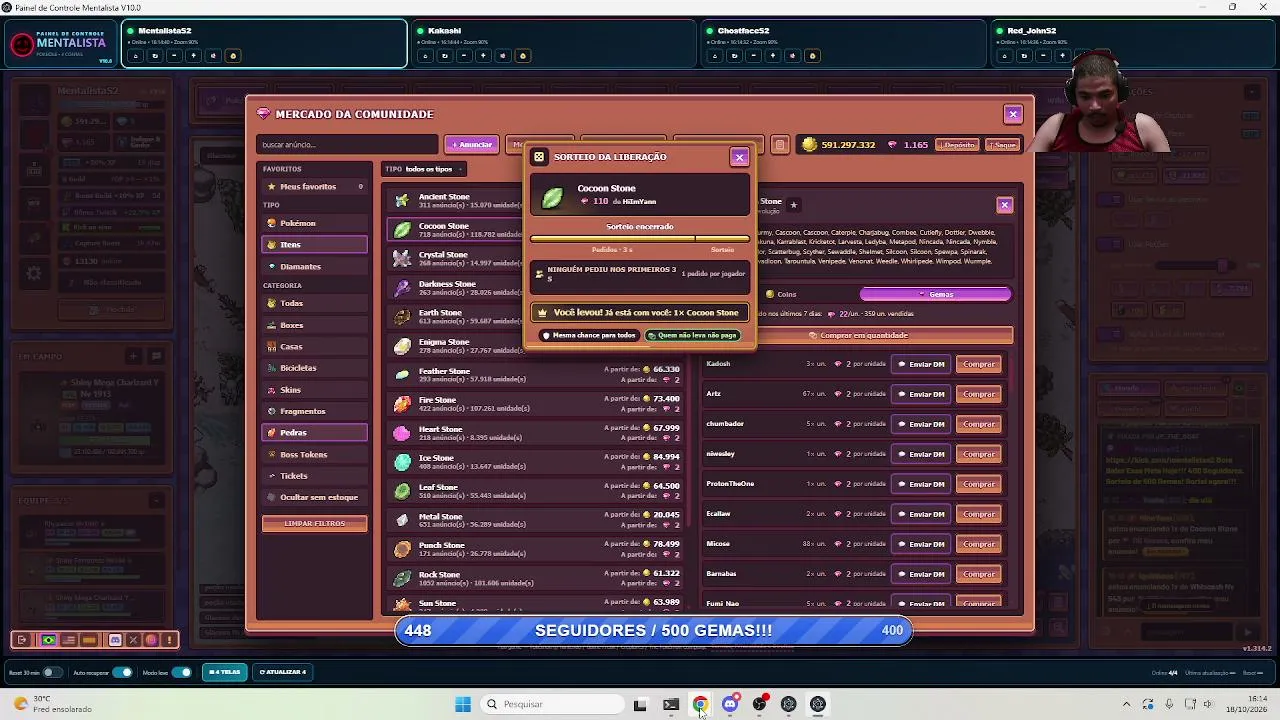
Task: Click the Ice Stone item icon
Action: tap(402, 462)
